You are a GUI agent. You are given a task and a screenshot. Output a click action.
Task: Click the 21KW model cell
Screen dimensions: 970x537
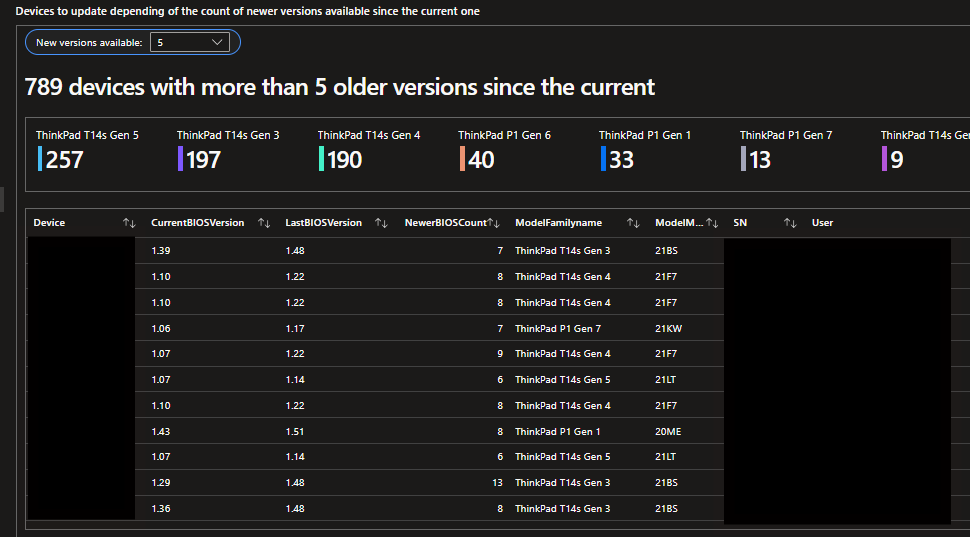pos(668,329)
